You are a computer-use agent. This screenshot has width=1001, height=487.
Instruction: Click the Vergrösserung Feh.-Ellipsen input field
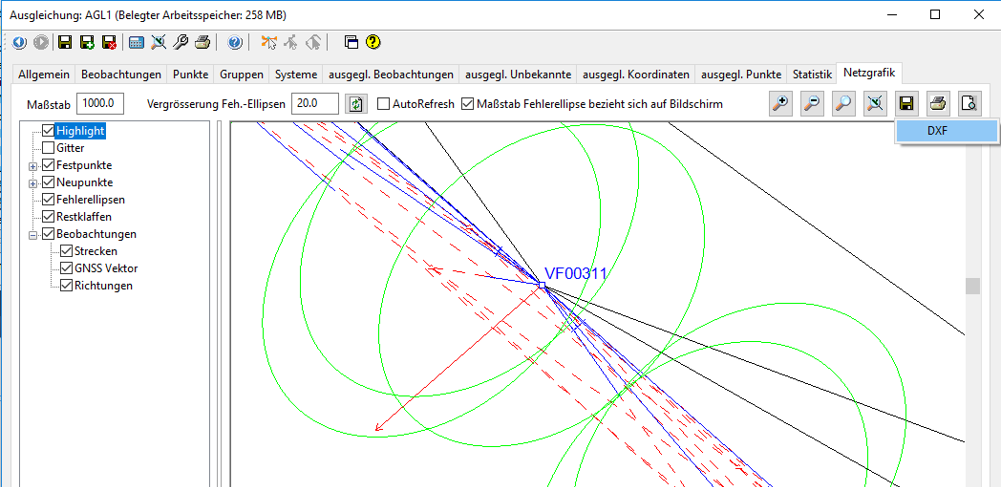[315, 104]
